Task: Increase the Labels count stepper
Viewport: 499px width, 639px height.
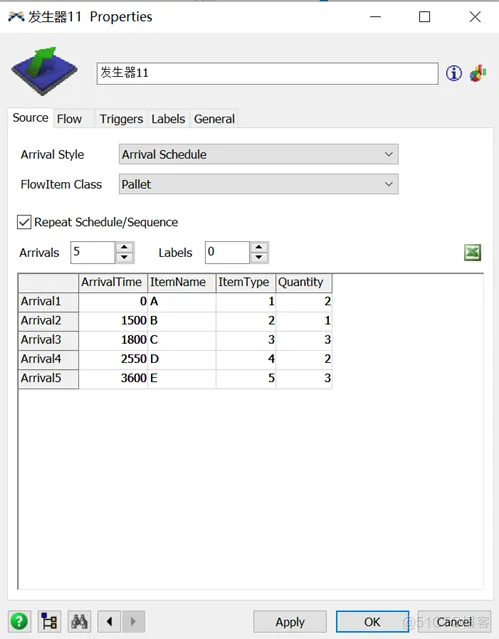Action: click(259, 247)
